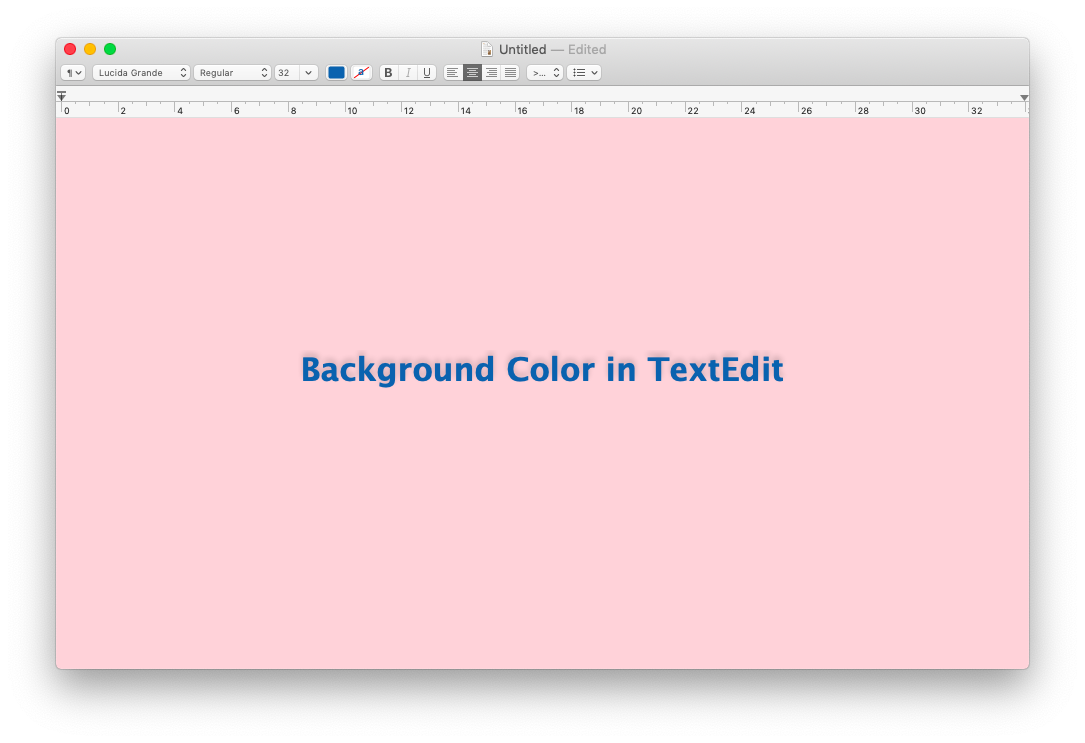Select center text alignment
Image resolution: width=1085 pixels, height=743 pixels.
click(471, 72)
